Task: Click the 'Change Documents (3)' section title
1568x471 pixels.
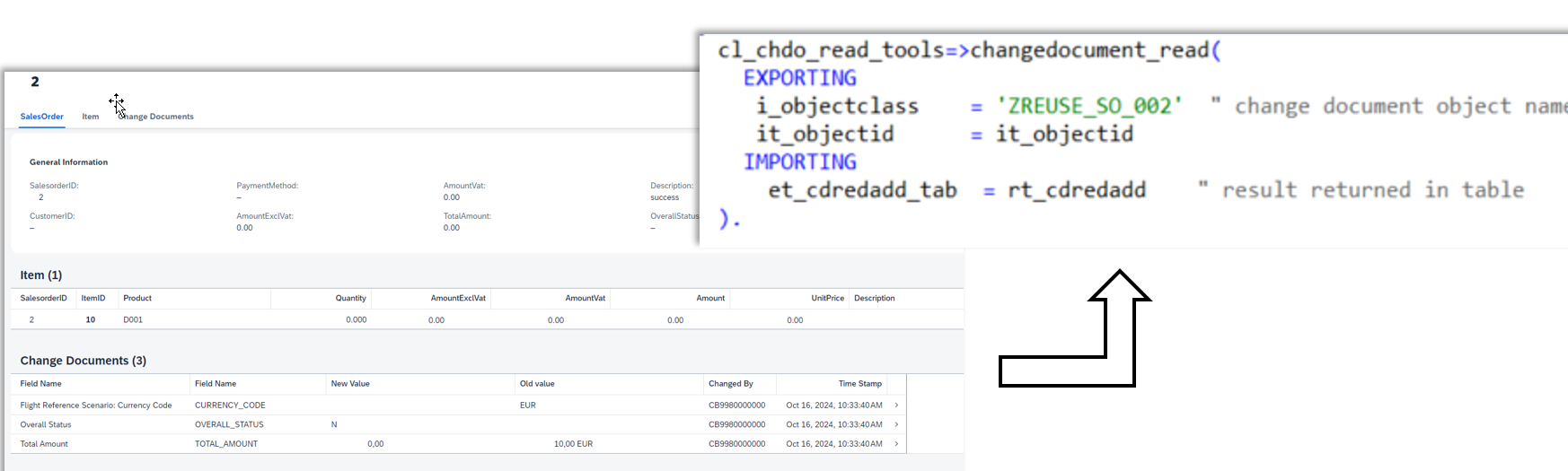Action: (x=84, y=361)
